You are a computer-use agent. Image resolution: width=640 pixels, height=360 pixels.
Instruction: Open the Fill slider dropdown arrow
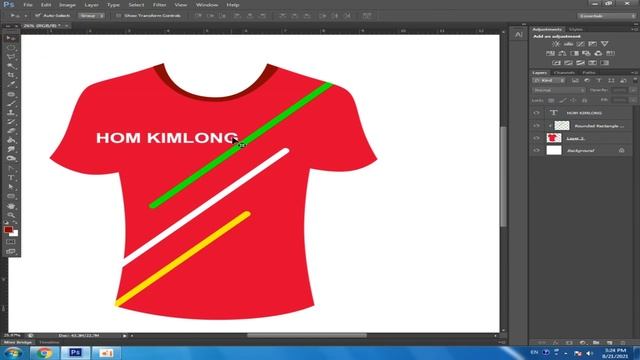(633, 100)
